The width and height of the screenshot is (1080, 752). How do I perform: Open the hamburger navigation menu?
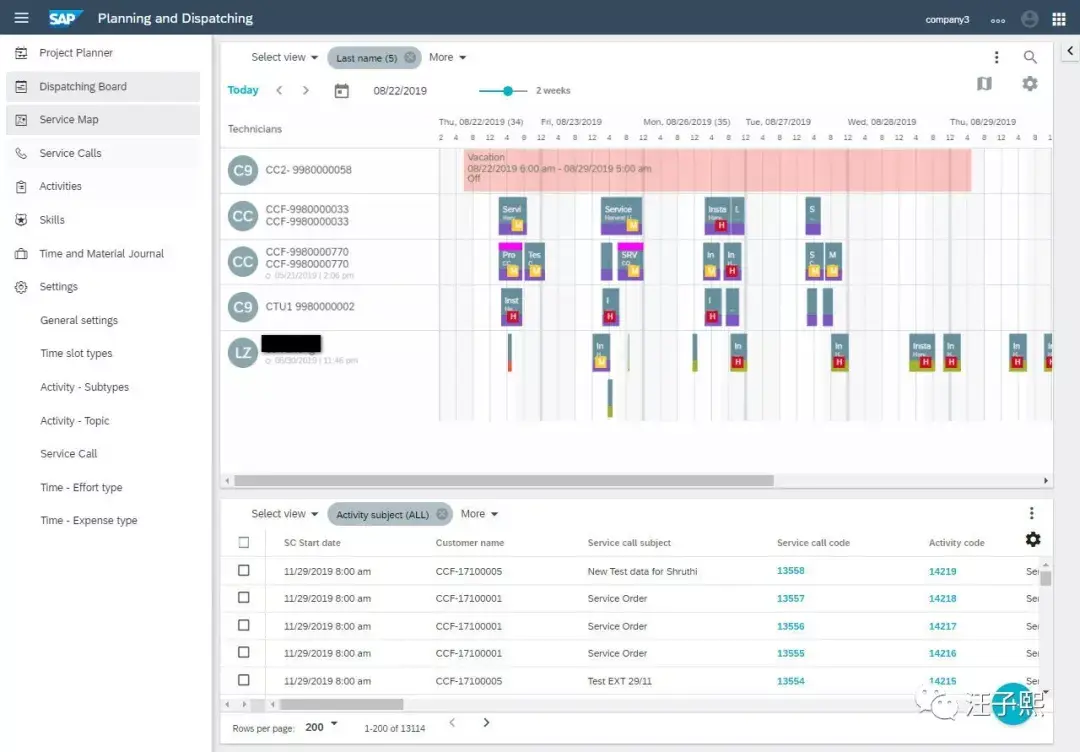[21, 18]
